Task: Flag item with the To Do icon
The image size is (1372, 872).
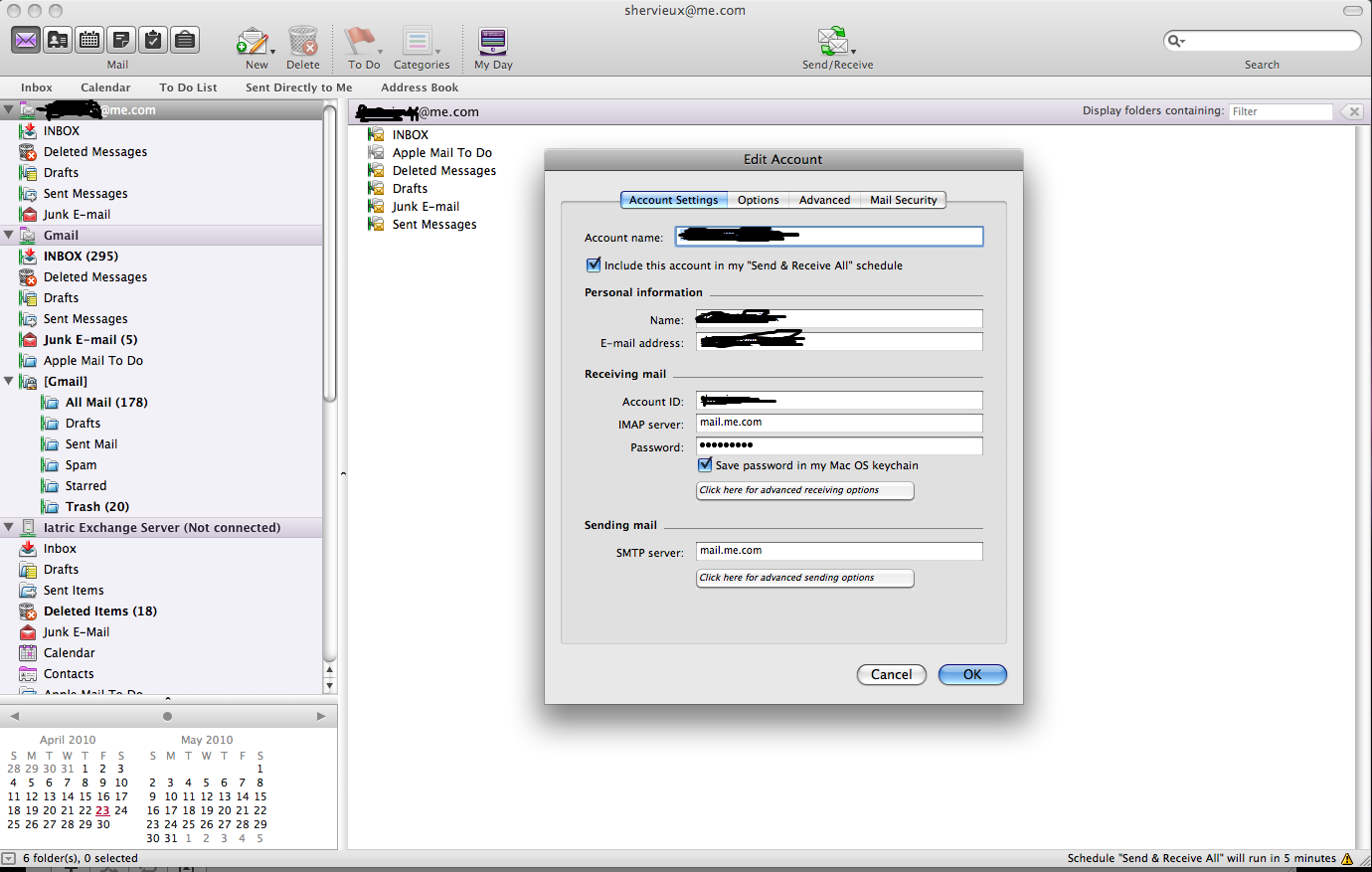Action: click(x=359, y=41)
